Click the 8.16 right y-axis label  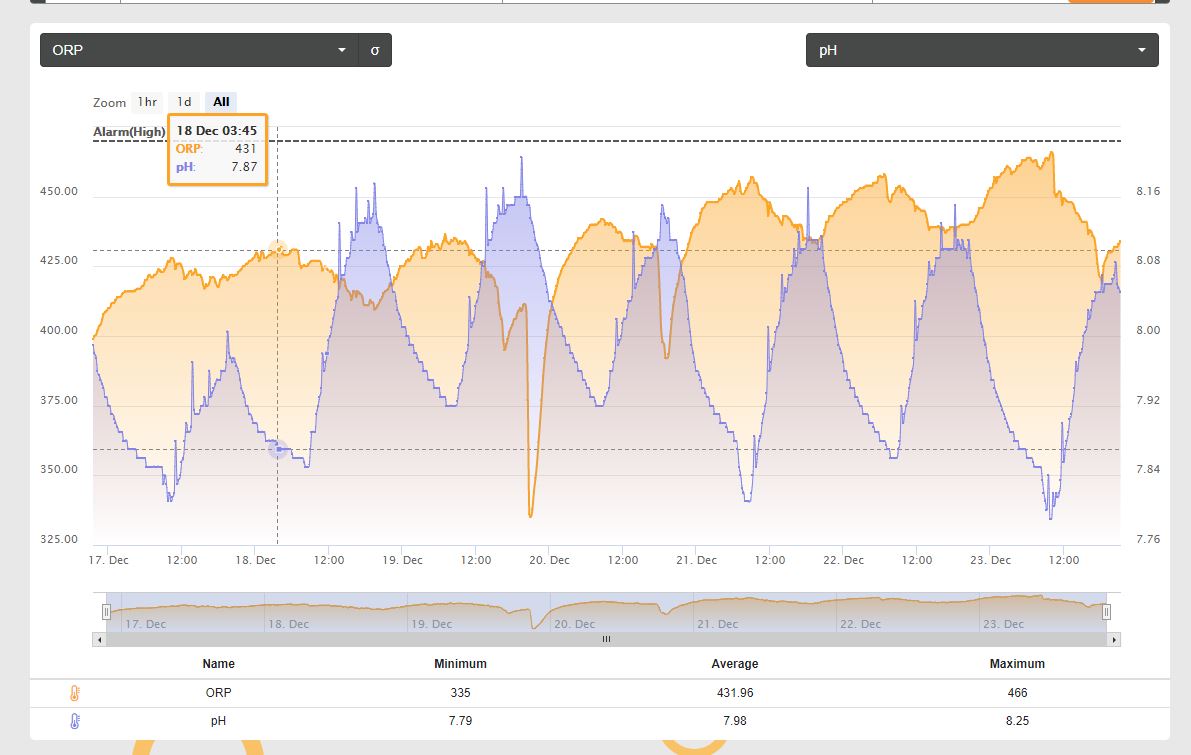pos(1148,191)
